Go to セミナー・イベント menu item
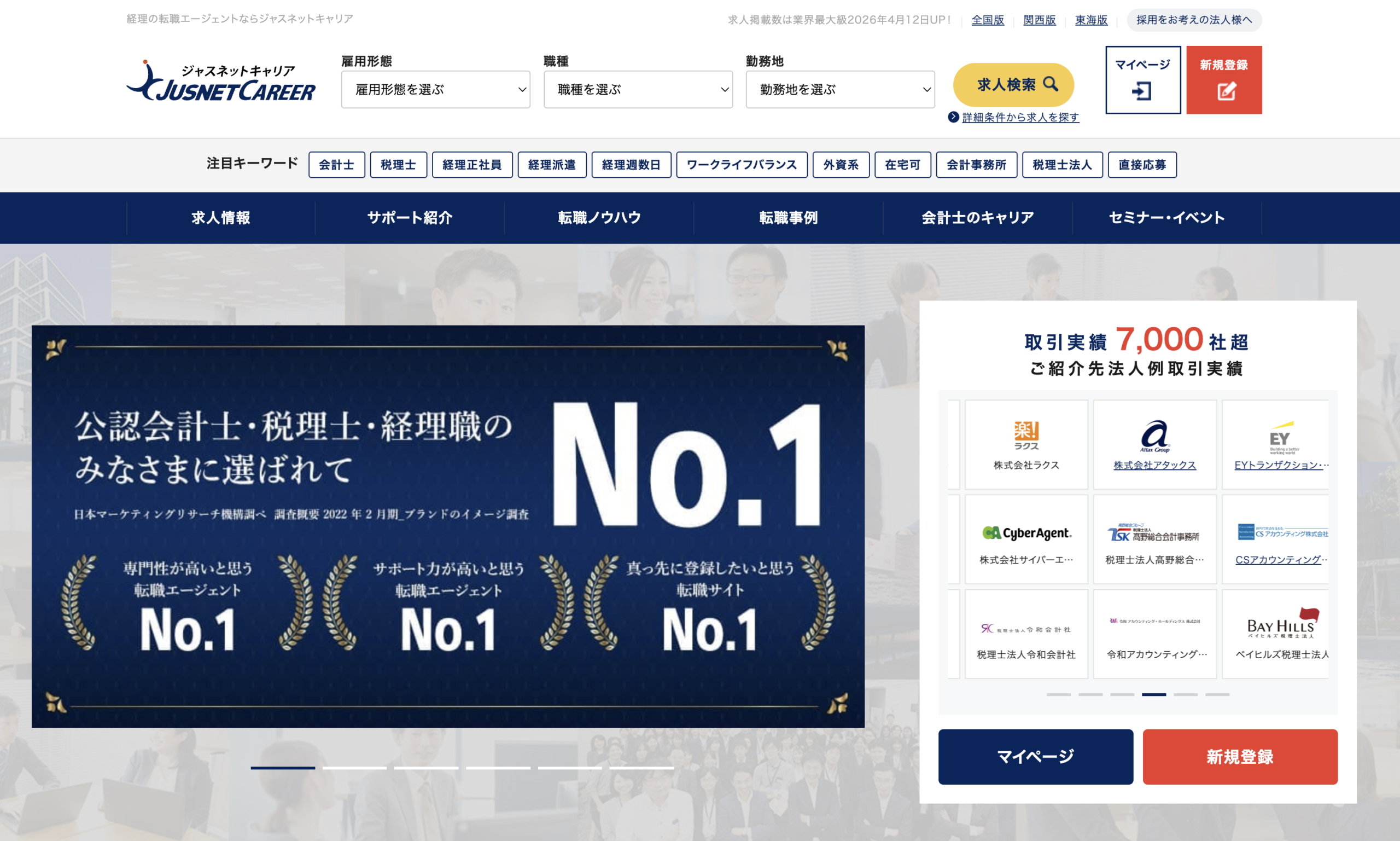The width and height of the screenshot is (1400, 841). [x=1166, y=218]
